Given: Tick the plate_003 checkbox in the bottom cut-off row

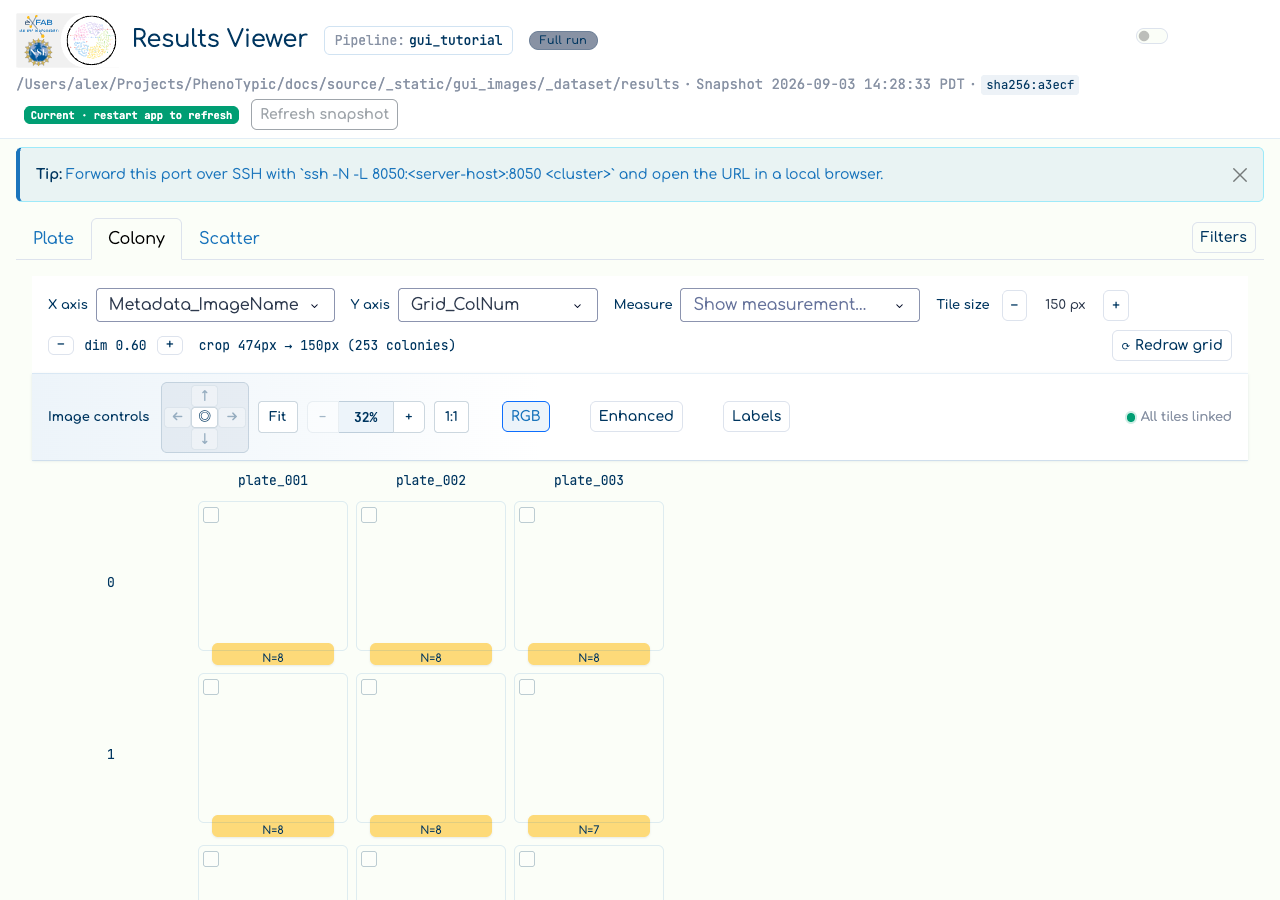Looking at the screenshot, I should (x=527, y=859).
